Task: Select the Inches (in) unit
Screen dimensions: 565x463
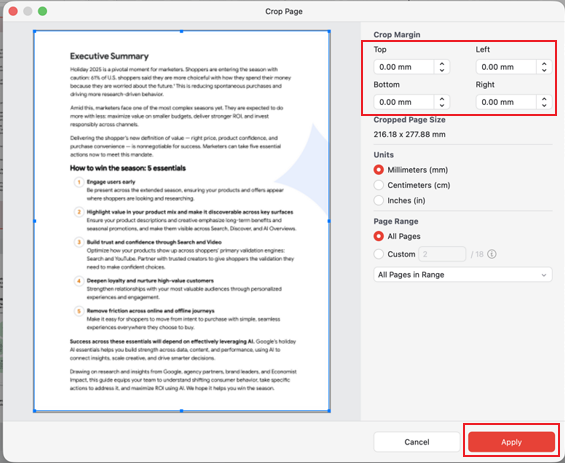Action: (x=378, y=200)
